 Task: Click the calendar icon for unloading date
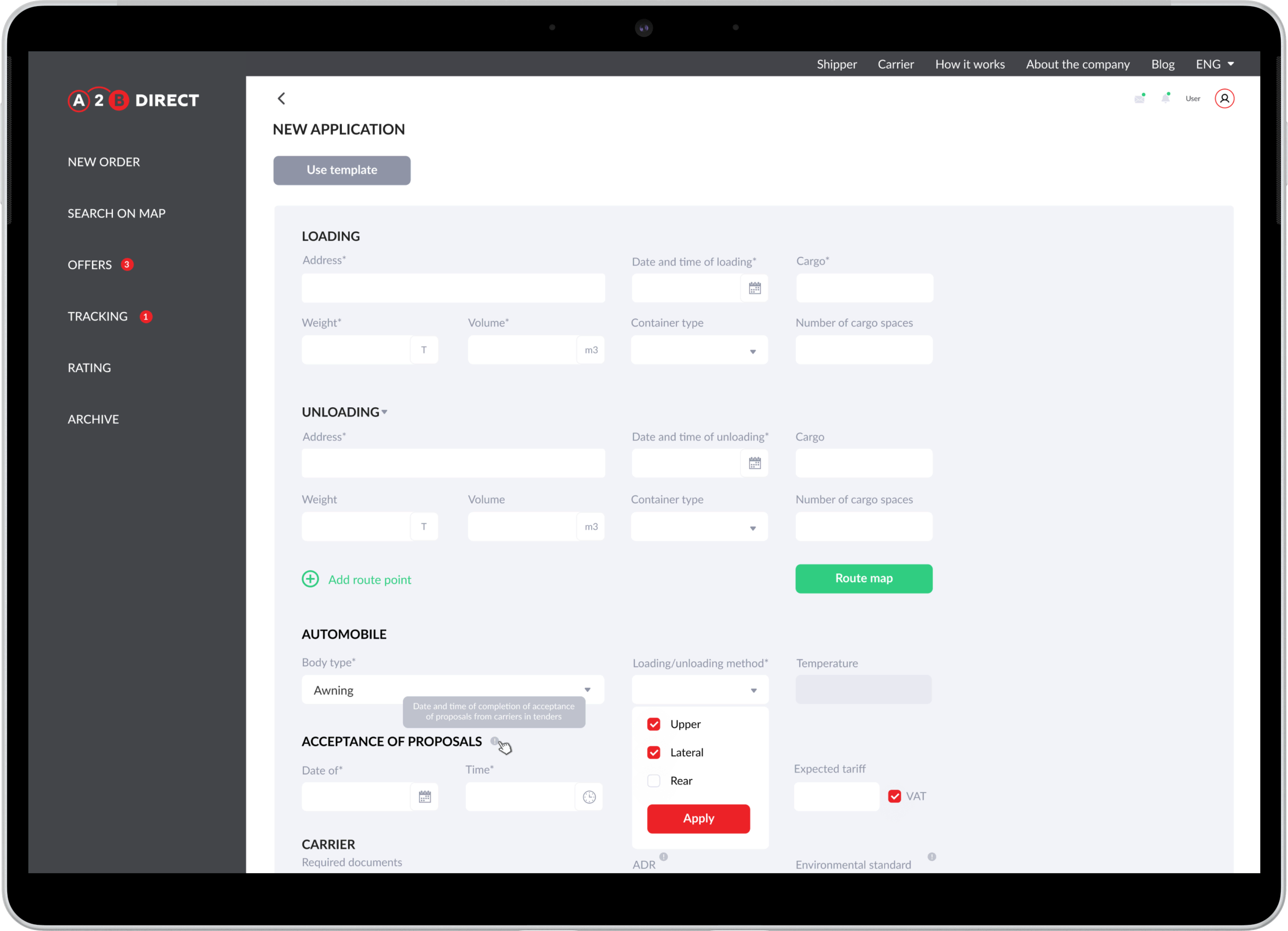(x=754, y=463)
